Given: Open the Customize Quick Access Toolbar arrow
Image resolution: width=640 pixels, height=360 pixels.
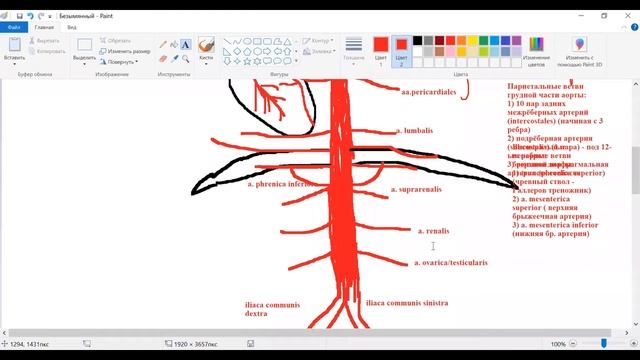Looking at the screenshot, I should (x=50, y=16).
